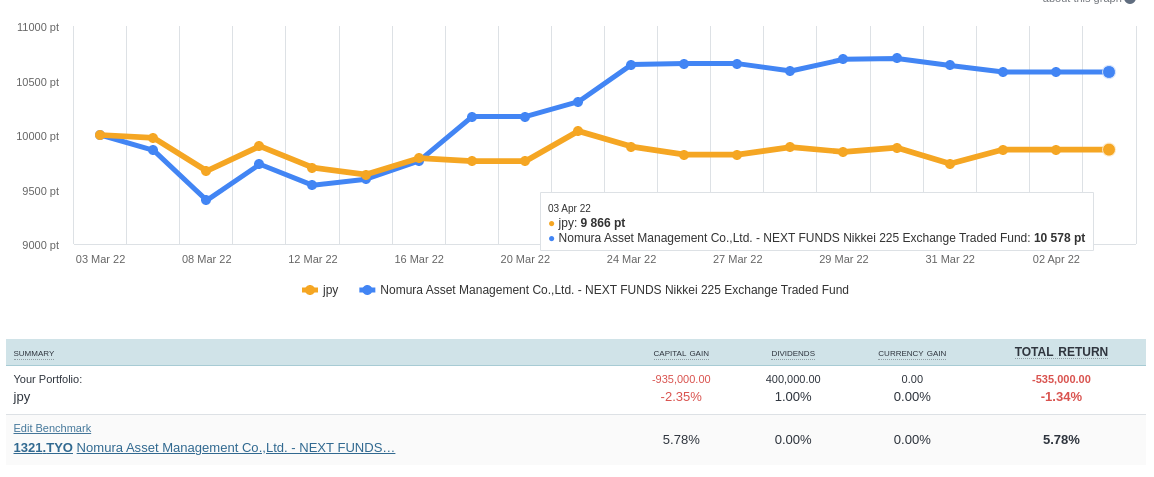Toggle jpy series via its legend label

[x=330, y=290]
